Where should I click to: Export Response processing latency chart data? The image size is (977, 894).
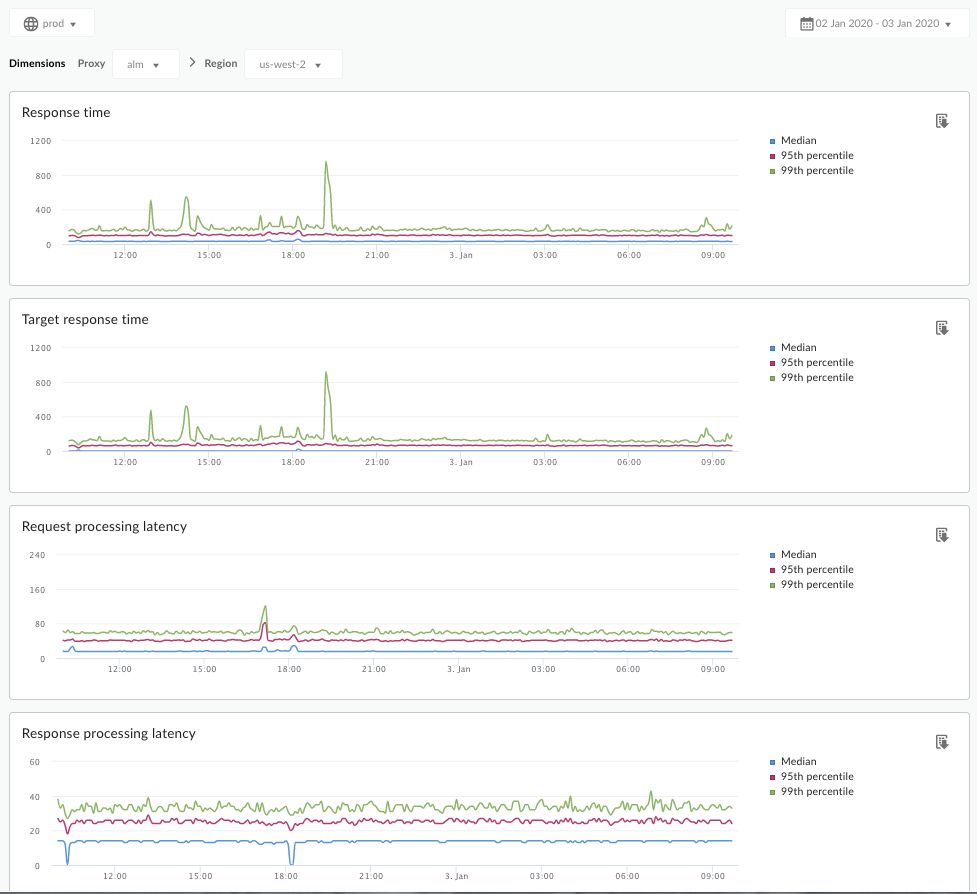pos(941,742)
